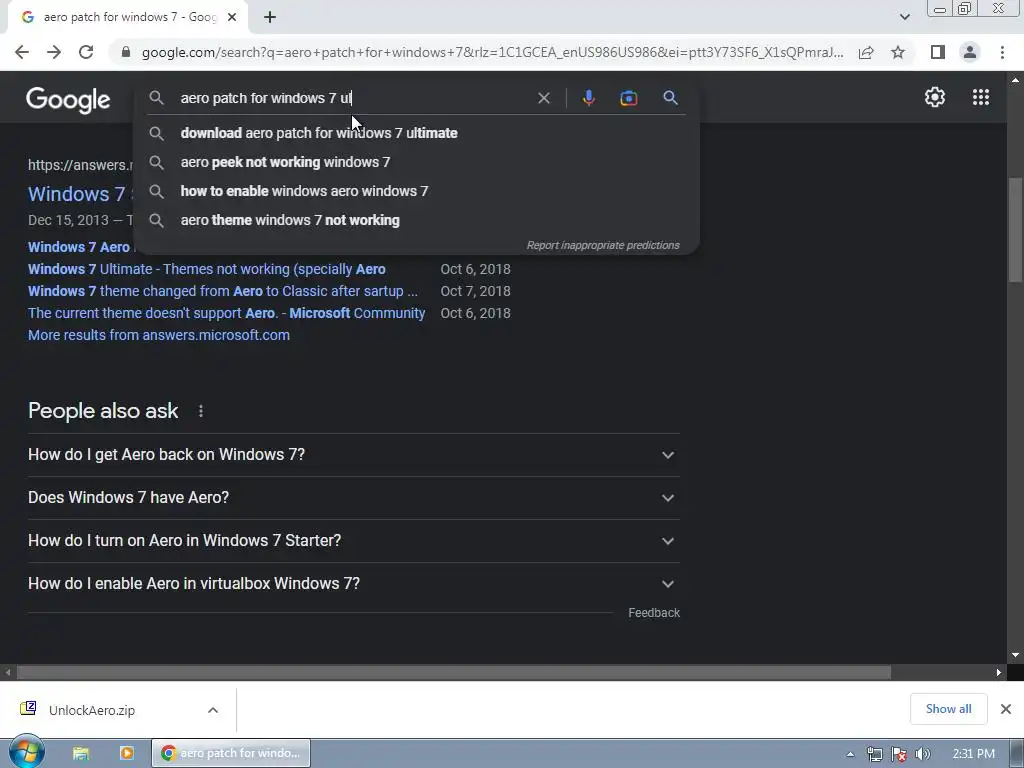Open Windows 7 Ultimate Themes not working link
Screen dimensions: 1024x768
(206, 269)
